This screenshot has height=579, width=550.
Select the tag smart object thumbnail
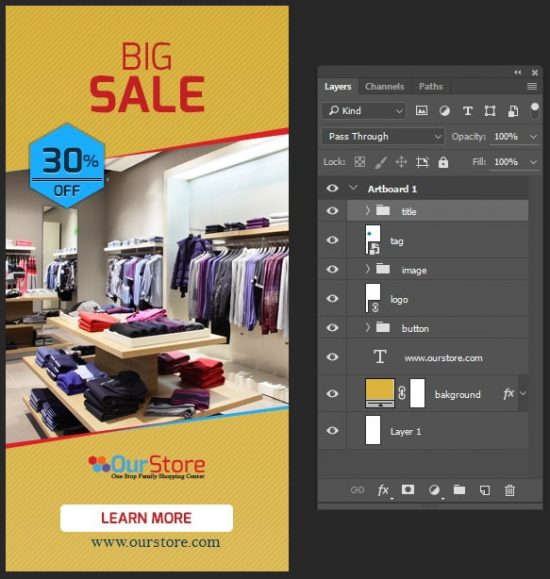coord(373,240)
